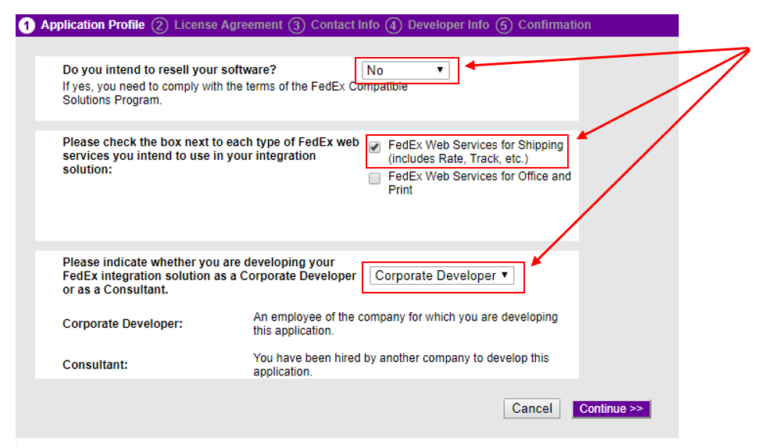This screenshot has height=448, width=768.
Task: Click the 'Corporate Developer:' definition label
Action: point(122,324)
